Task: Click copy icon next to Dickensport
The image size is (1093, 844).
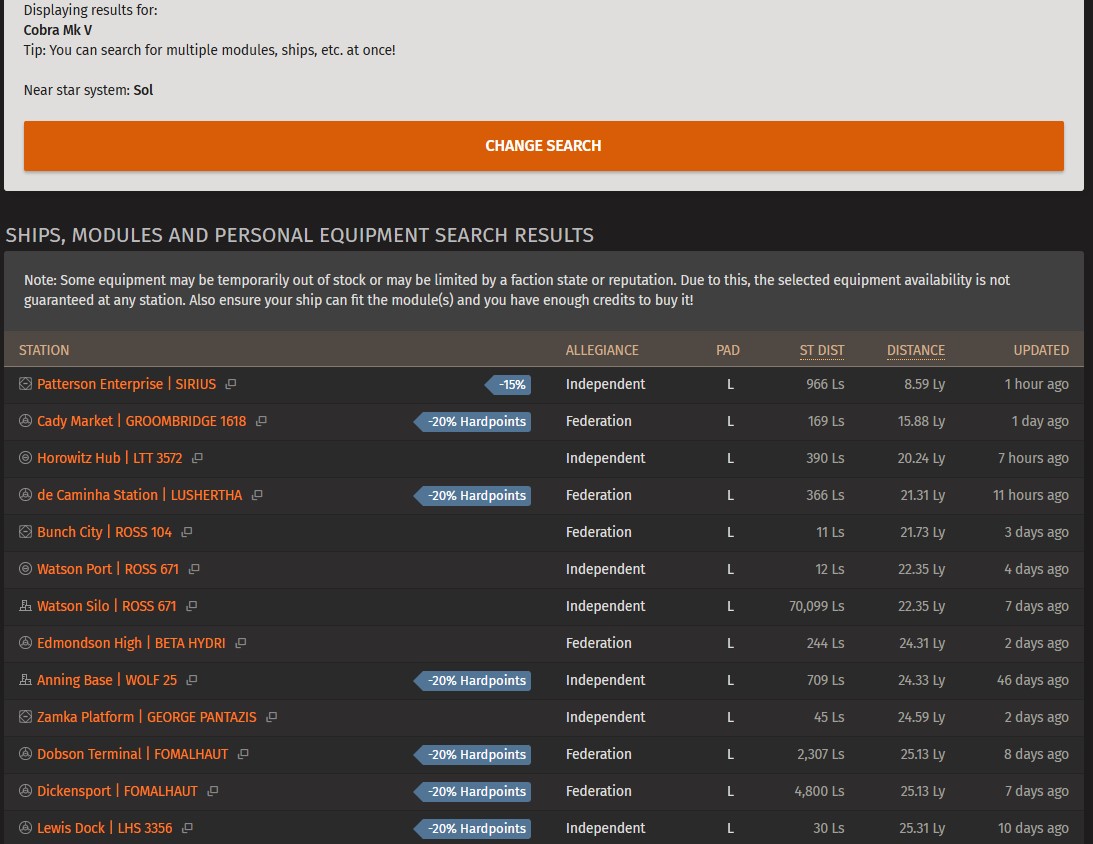Action: click(x=213, y=790)
